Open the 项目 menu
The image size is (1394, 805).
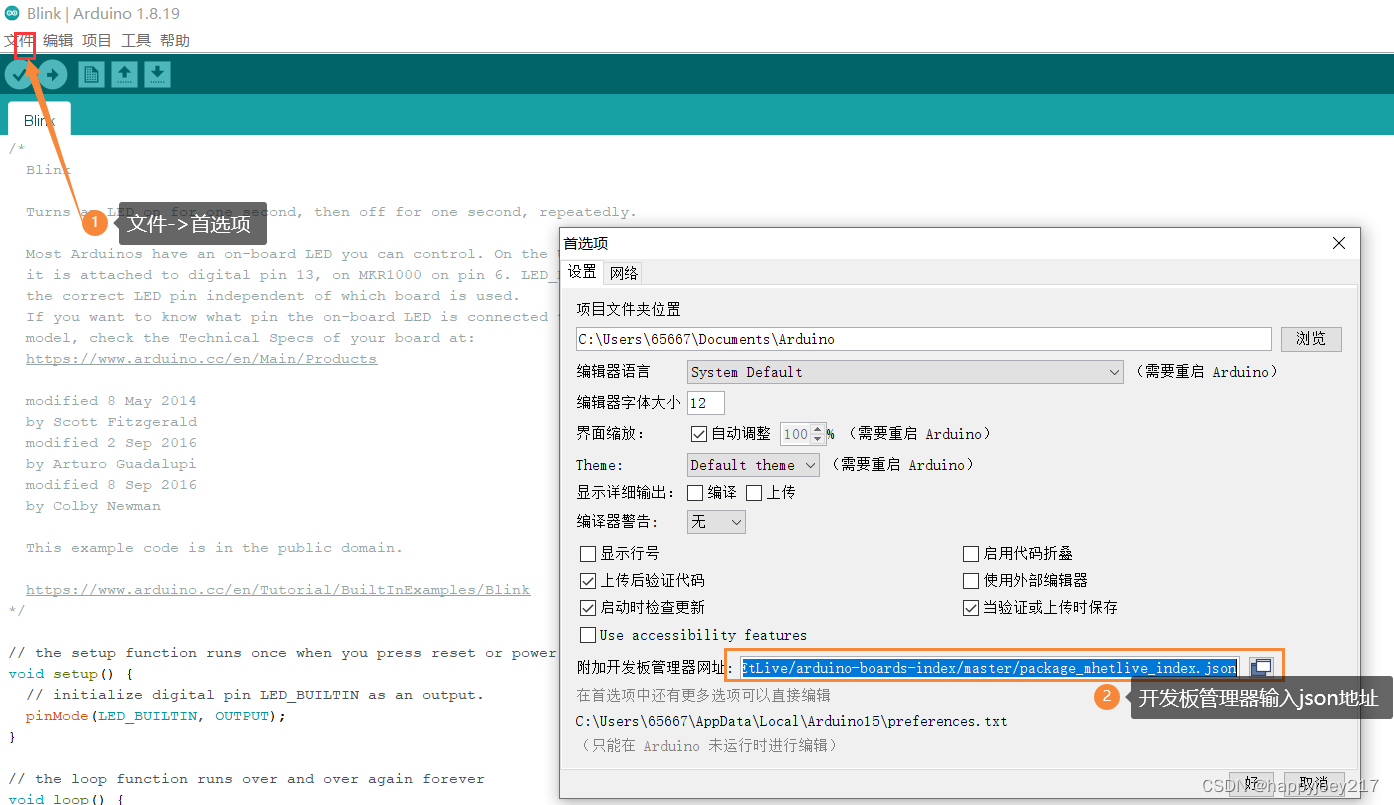(x=97, y=41)
